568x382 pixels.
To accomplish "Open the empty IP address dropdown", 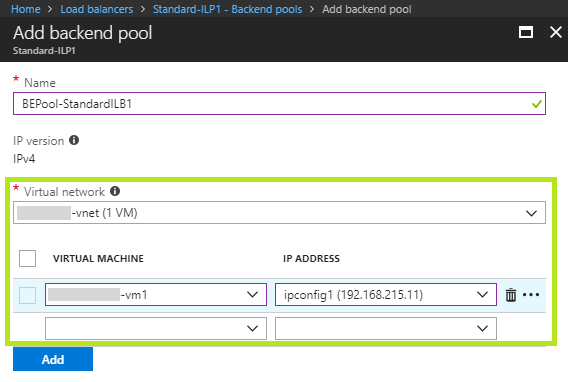I will point(386,328).
